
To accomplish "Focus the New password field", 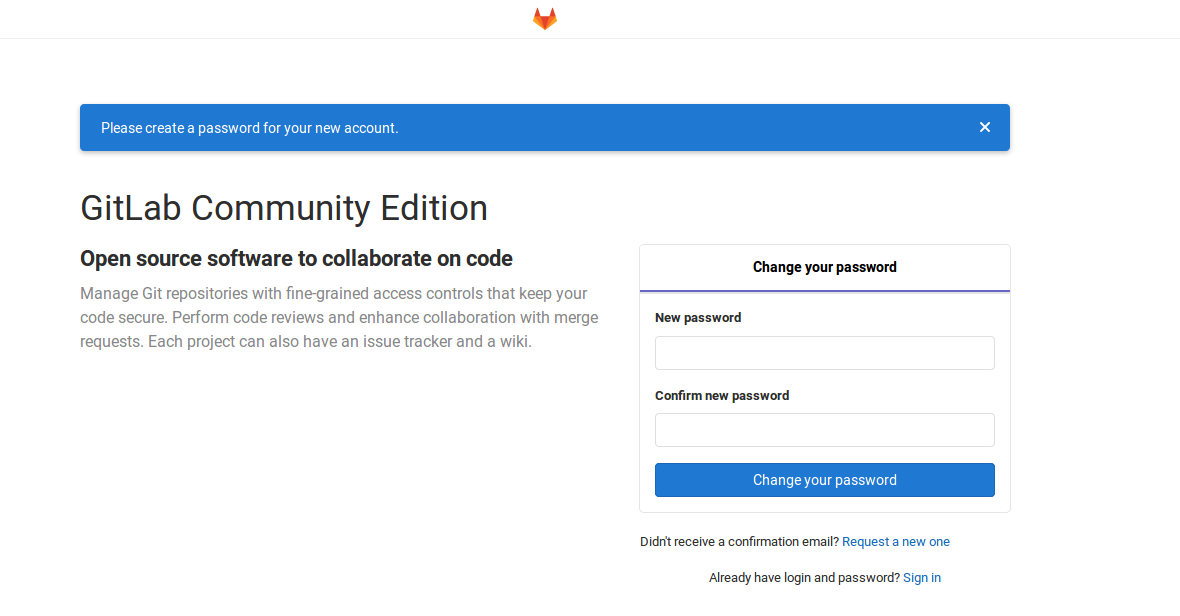I will pyautogui.click(x=824, y=353).
